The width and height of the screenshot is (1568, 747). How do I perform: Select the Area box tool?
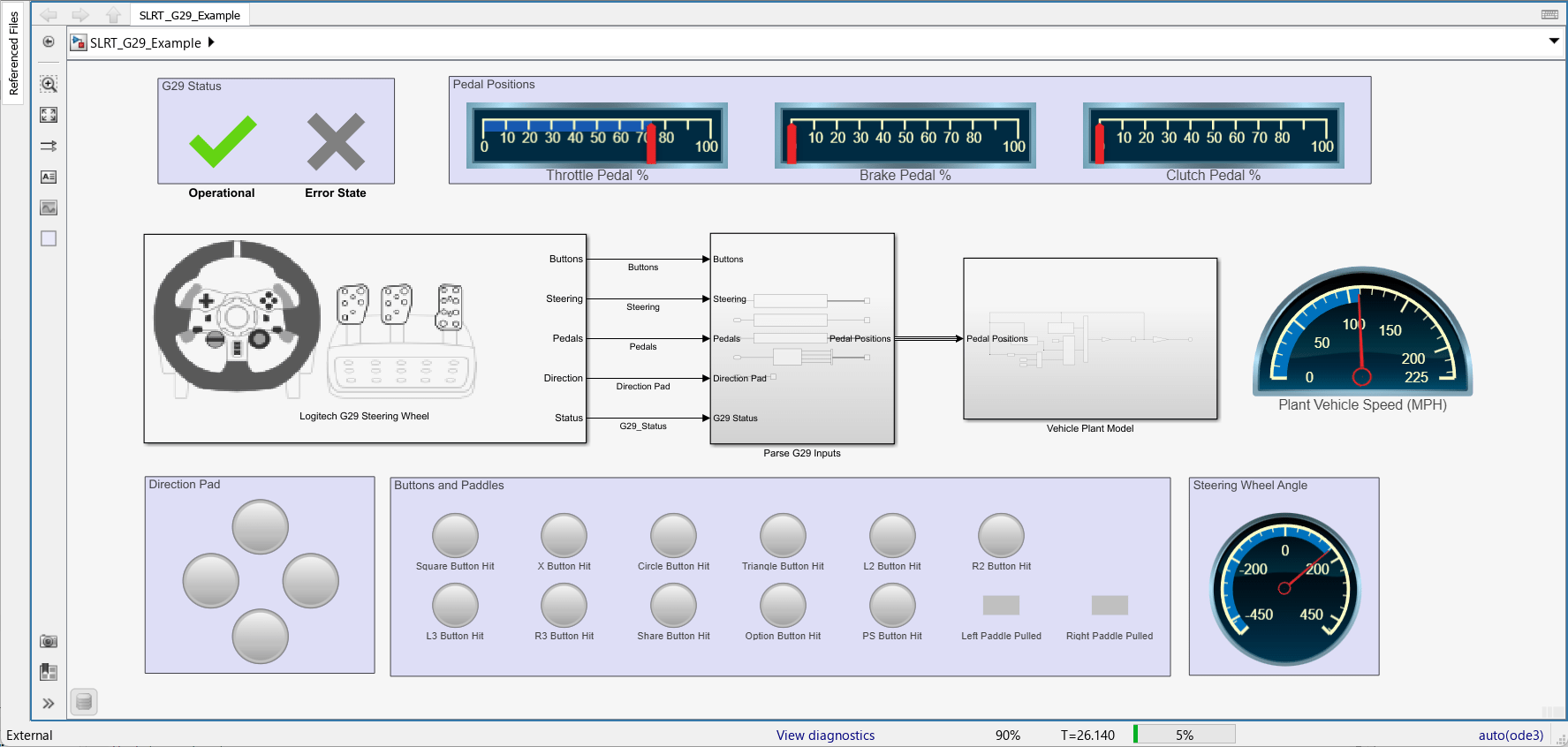tap(49, 238)
